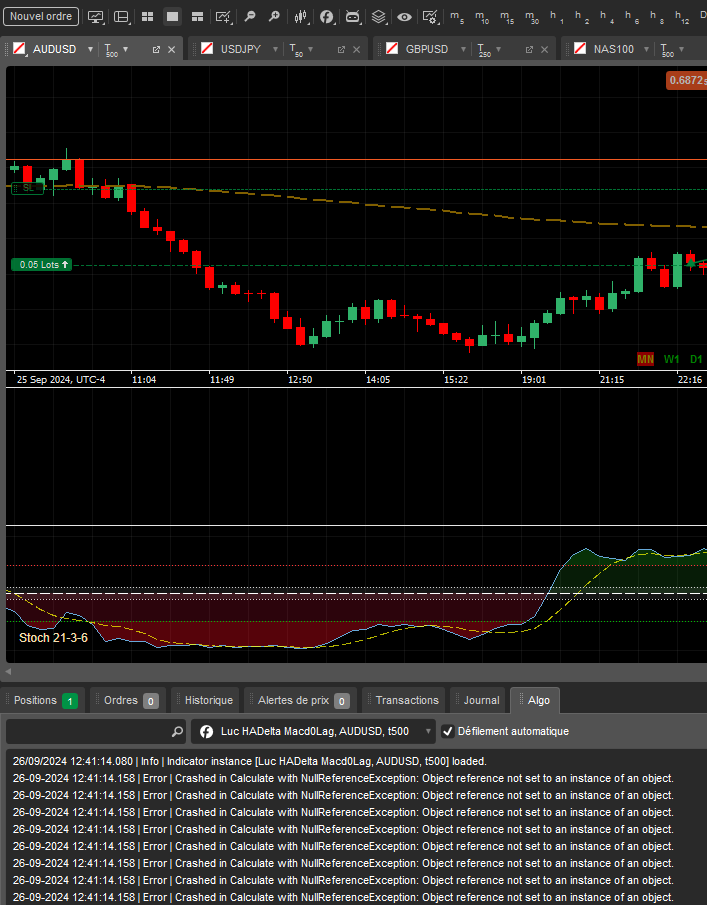This screenshot has height=905, width=707.
Task: Expand the AUDUSD symbol dropdown arrow
Action: (x=90, y=49)
